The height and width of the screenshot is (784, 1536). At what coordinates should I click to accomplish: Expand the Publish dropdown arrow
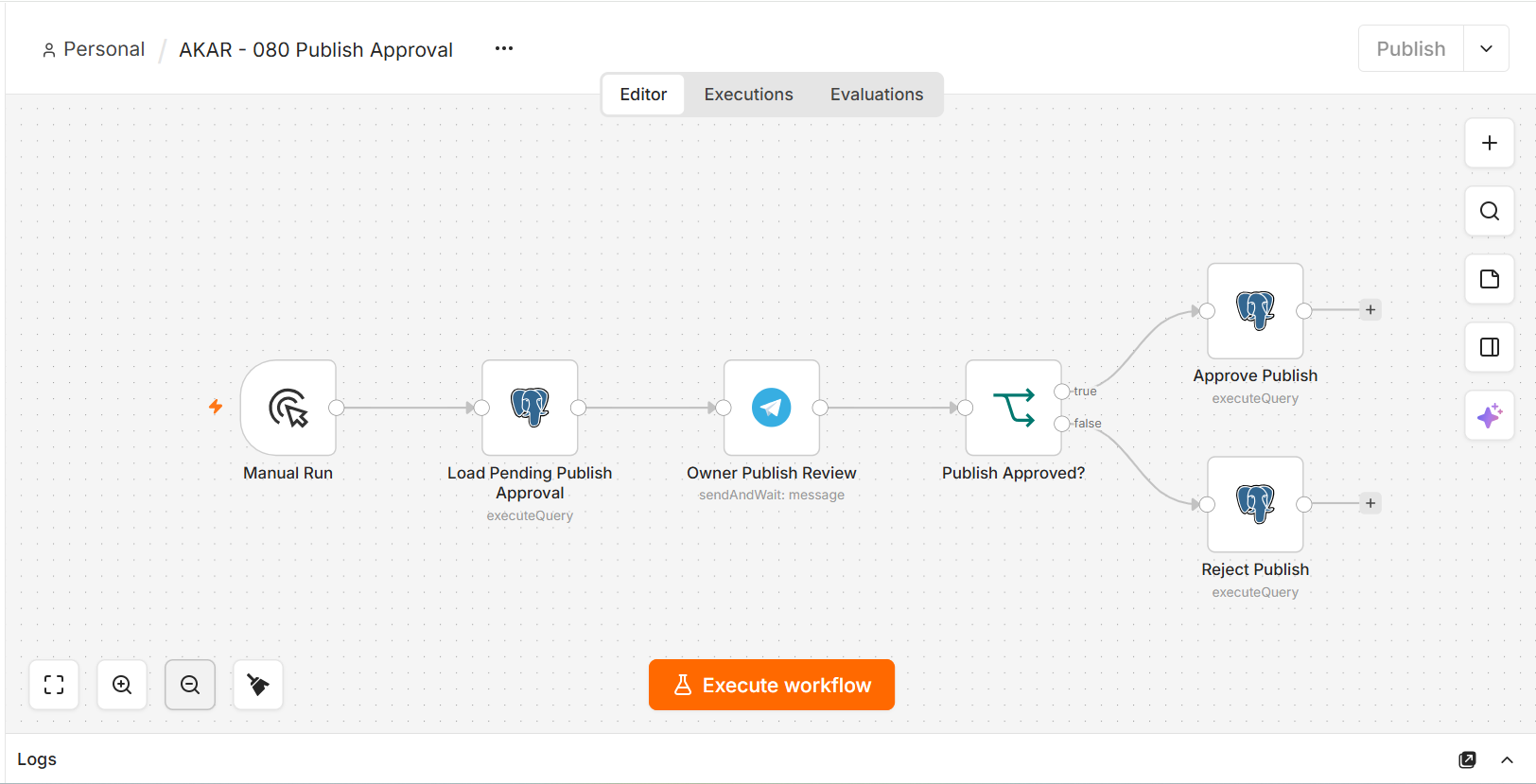(1486, 48)
